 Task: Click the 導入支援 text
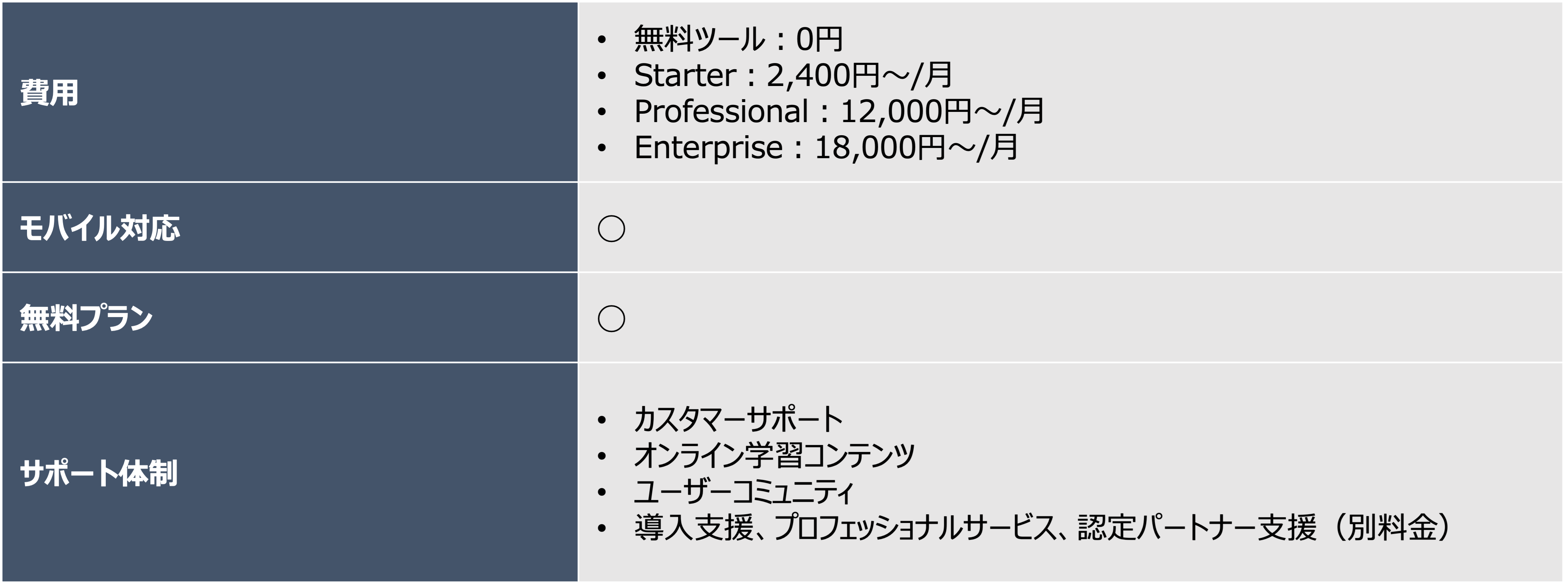click(x=694, y=527)
